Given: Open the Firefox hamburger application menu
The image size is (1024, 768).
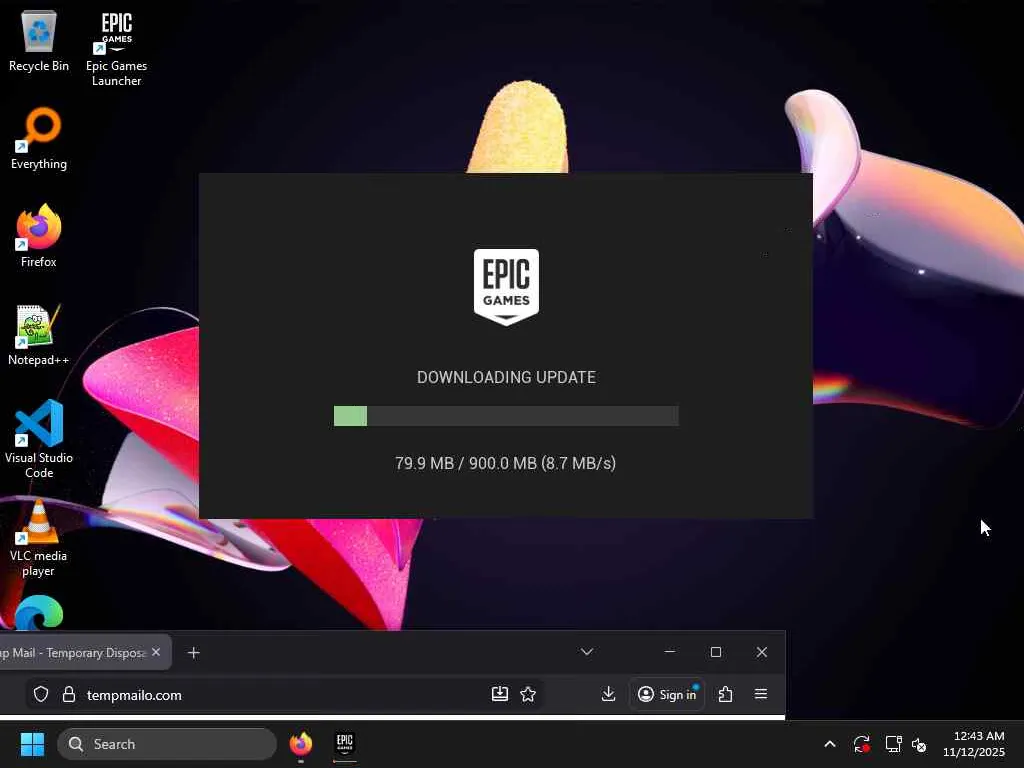Looking at the screenshot, I should pos(761,694).
